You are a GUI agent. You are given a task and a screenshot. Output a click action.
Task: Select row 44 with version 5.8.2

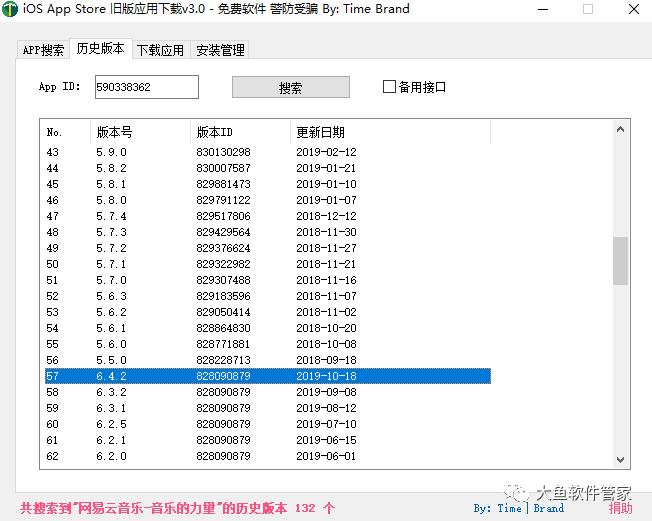click(x=268, y=168)
